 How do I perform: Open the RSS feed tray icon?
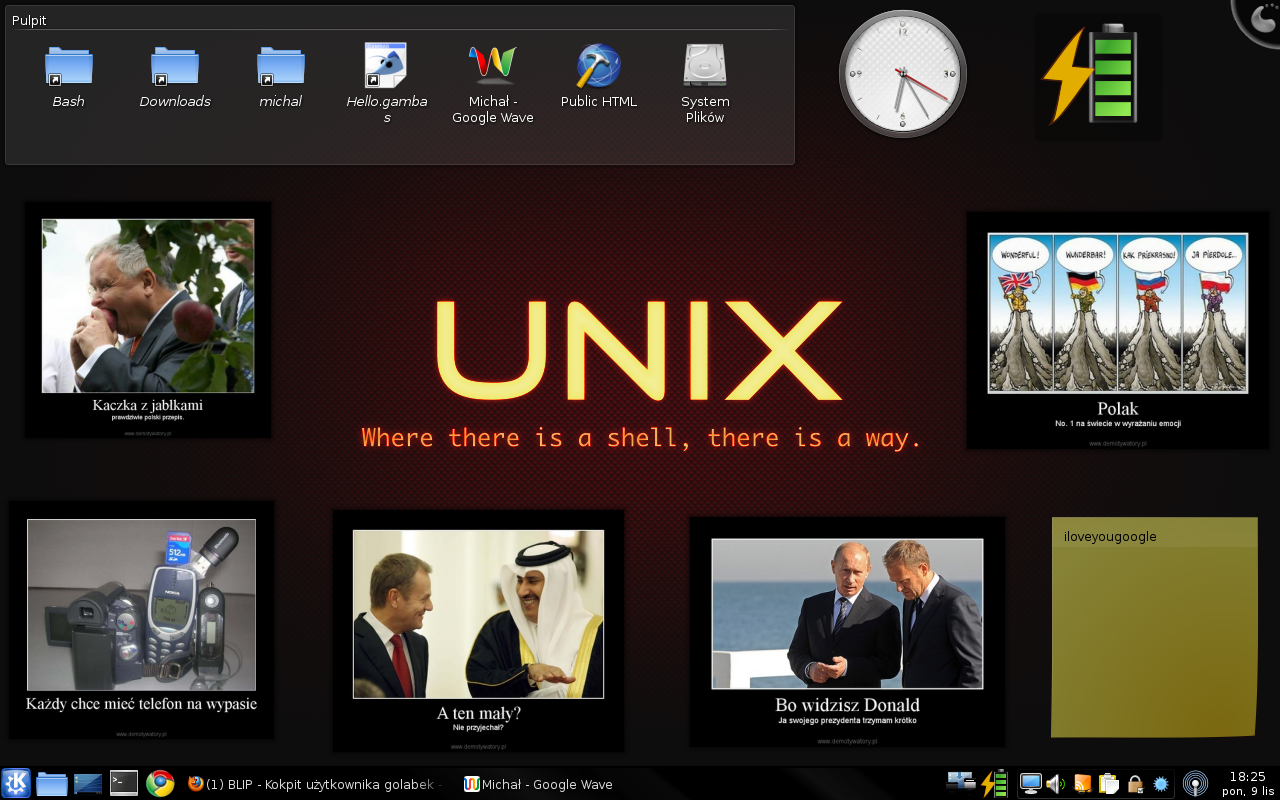[1083, 784]
